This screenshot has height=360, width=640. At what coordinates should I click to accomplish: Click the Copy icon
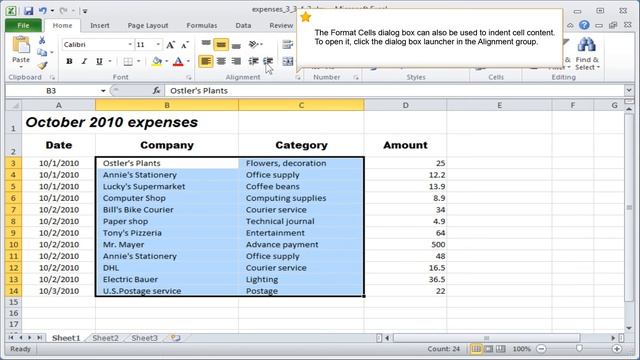point(42,52)
